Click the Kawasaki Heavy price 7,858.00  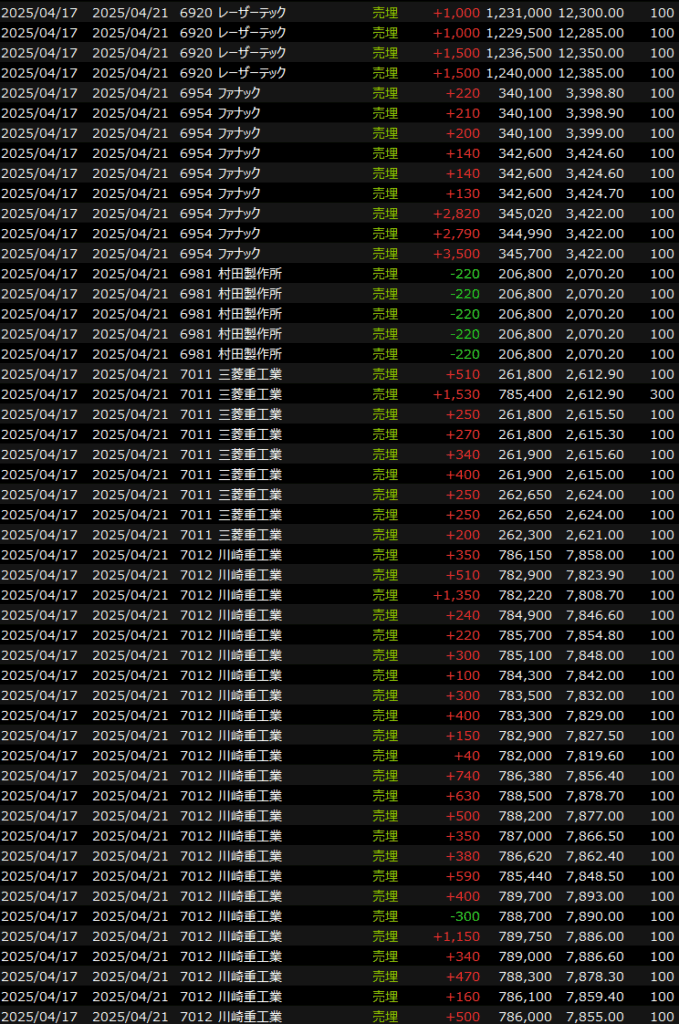[594, 555]
